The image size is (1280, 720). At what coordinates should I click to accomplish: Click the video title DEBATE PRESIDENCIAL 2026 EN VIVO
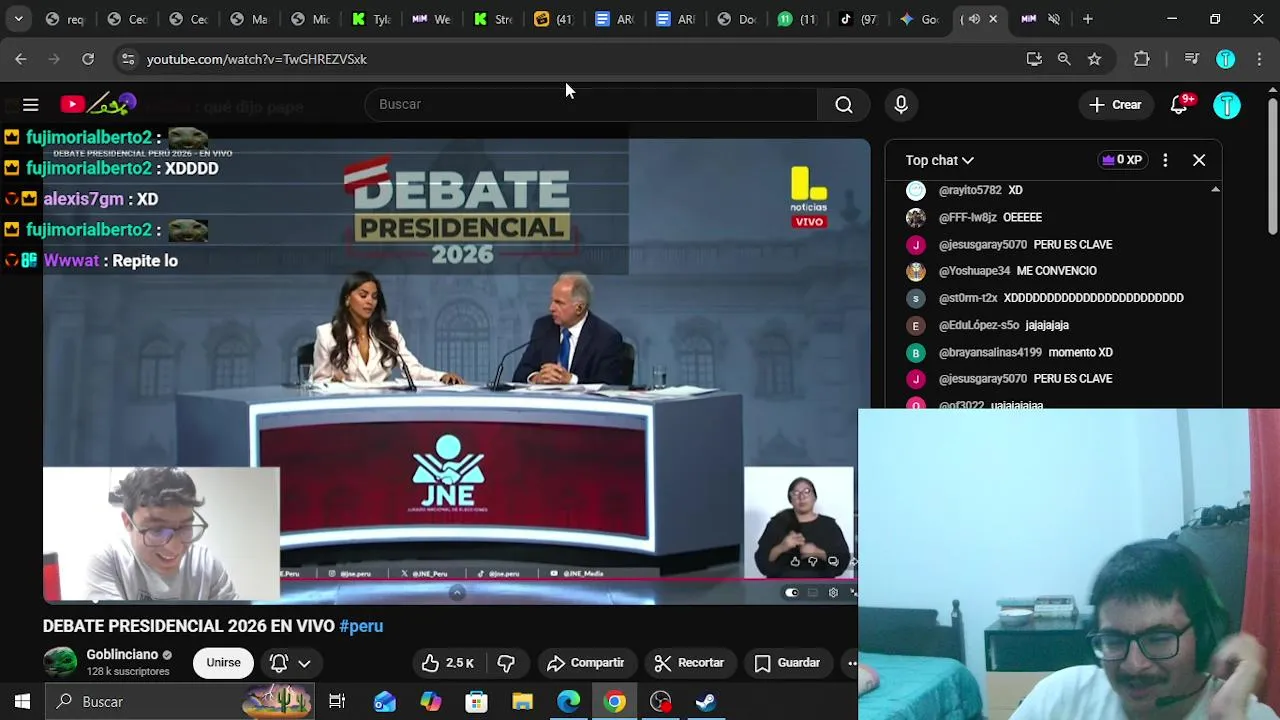188,626
